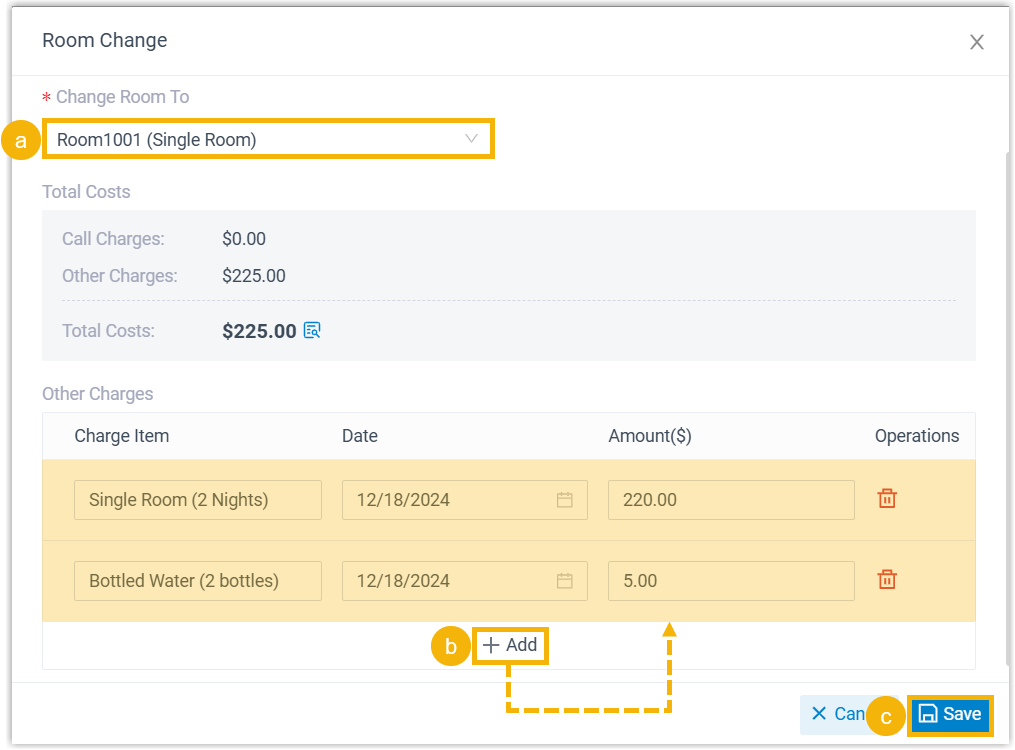
Task: Click the 5.00 amount field
Action: pyautogui.click(x=730, y=581)
